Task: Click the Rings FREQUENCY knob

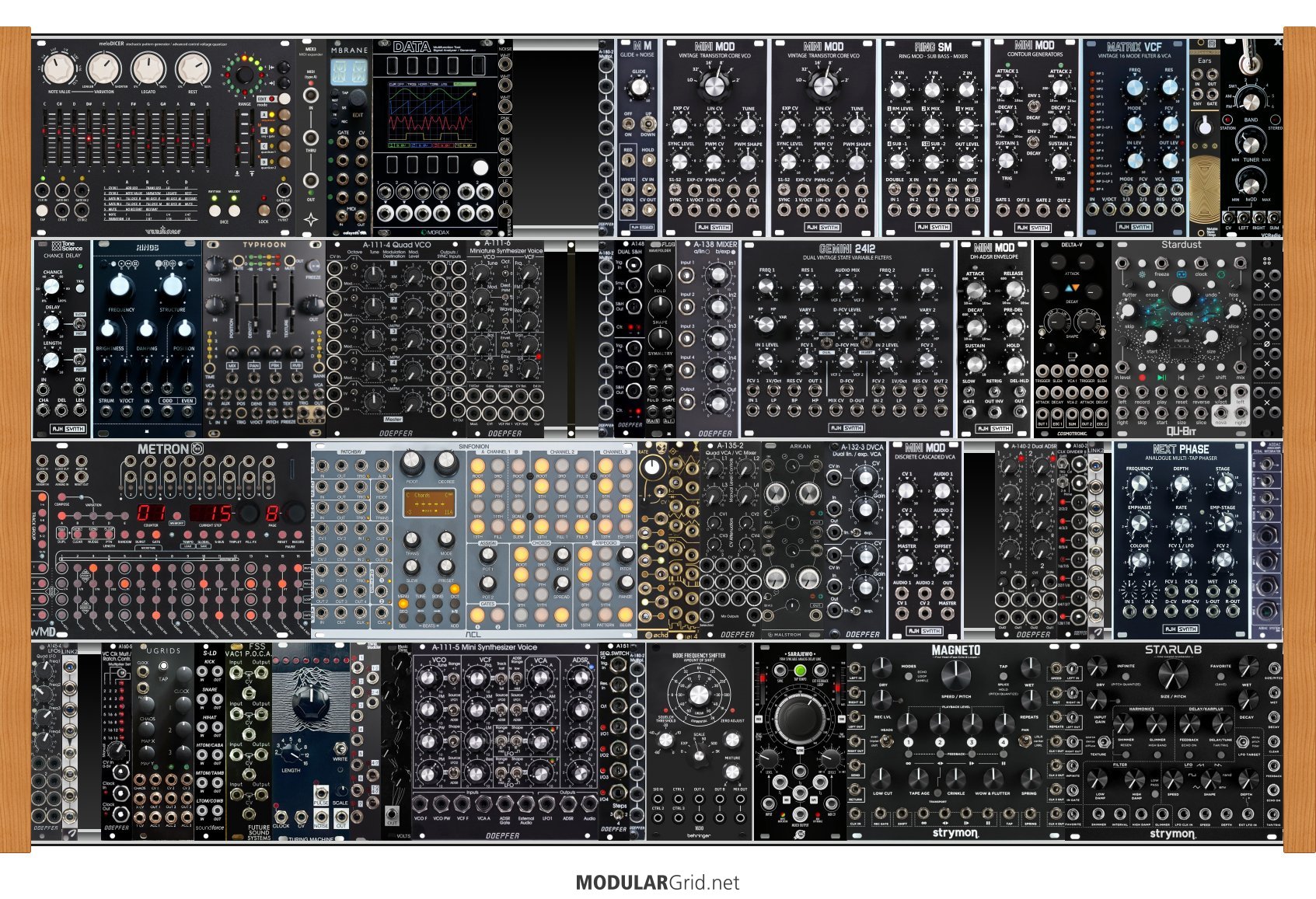Action: click(119, 285)
